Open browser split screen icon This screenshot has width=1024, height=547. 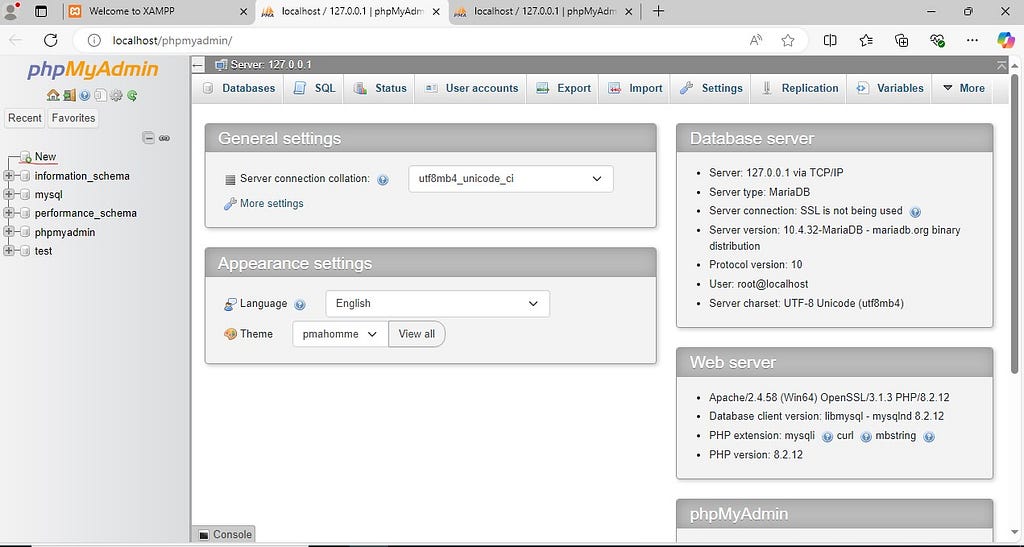[830, 40]
